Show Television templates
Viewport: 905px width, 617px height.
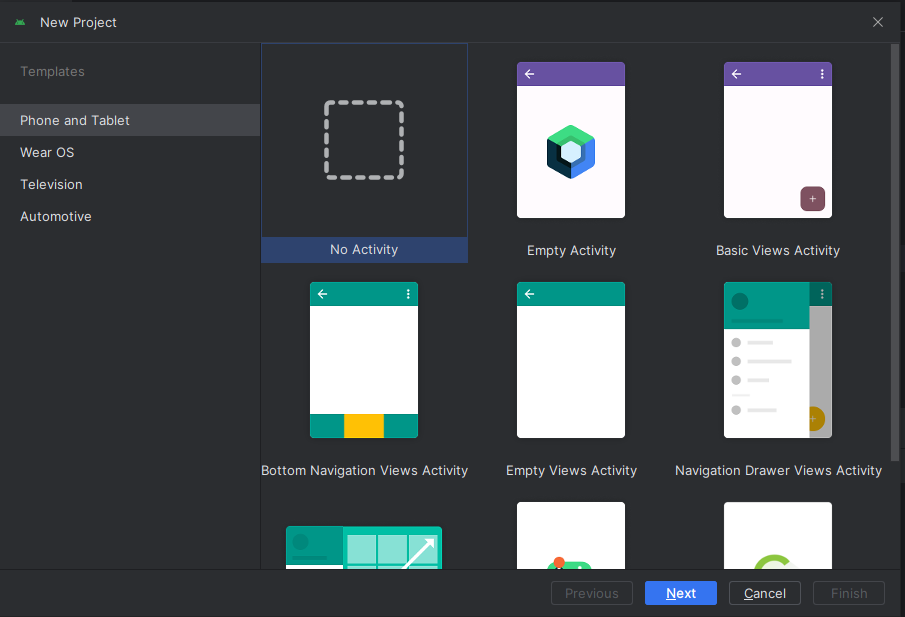coord(51,184)
